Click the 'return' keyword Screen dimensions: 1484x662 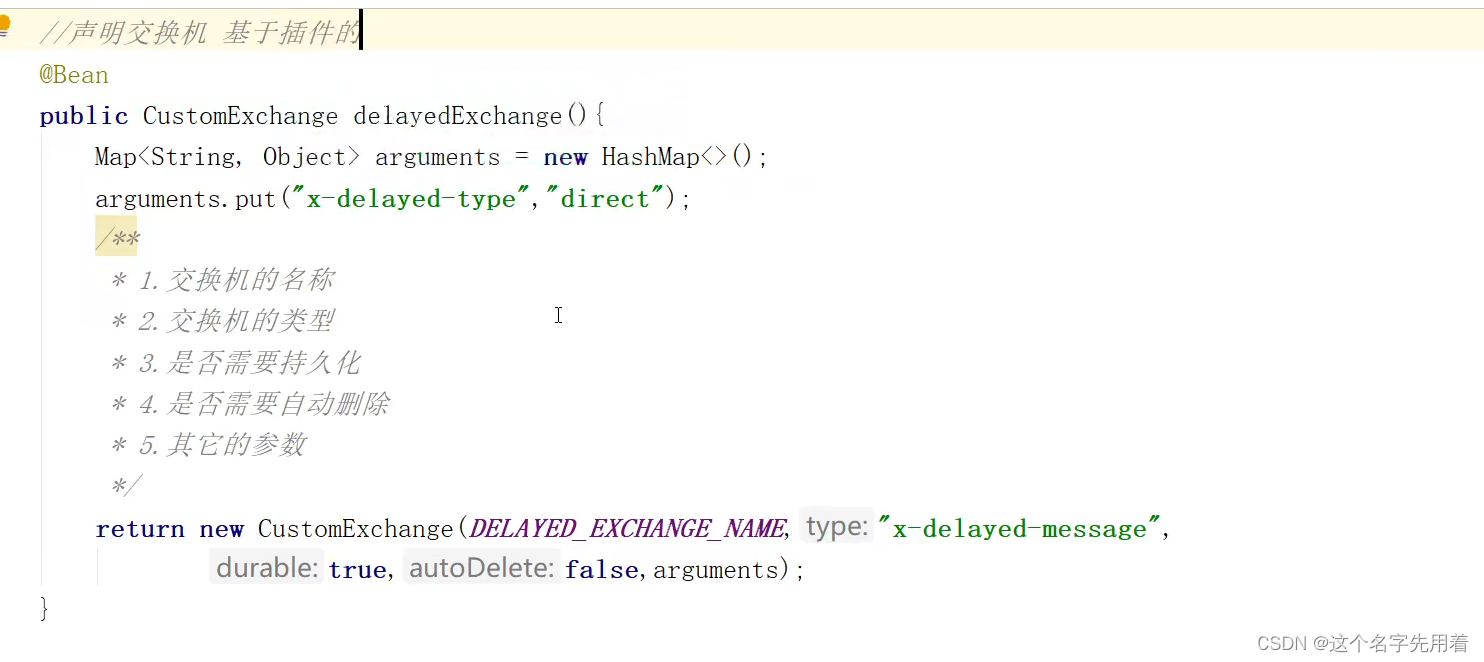click(x=140, y=529)
